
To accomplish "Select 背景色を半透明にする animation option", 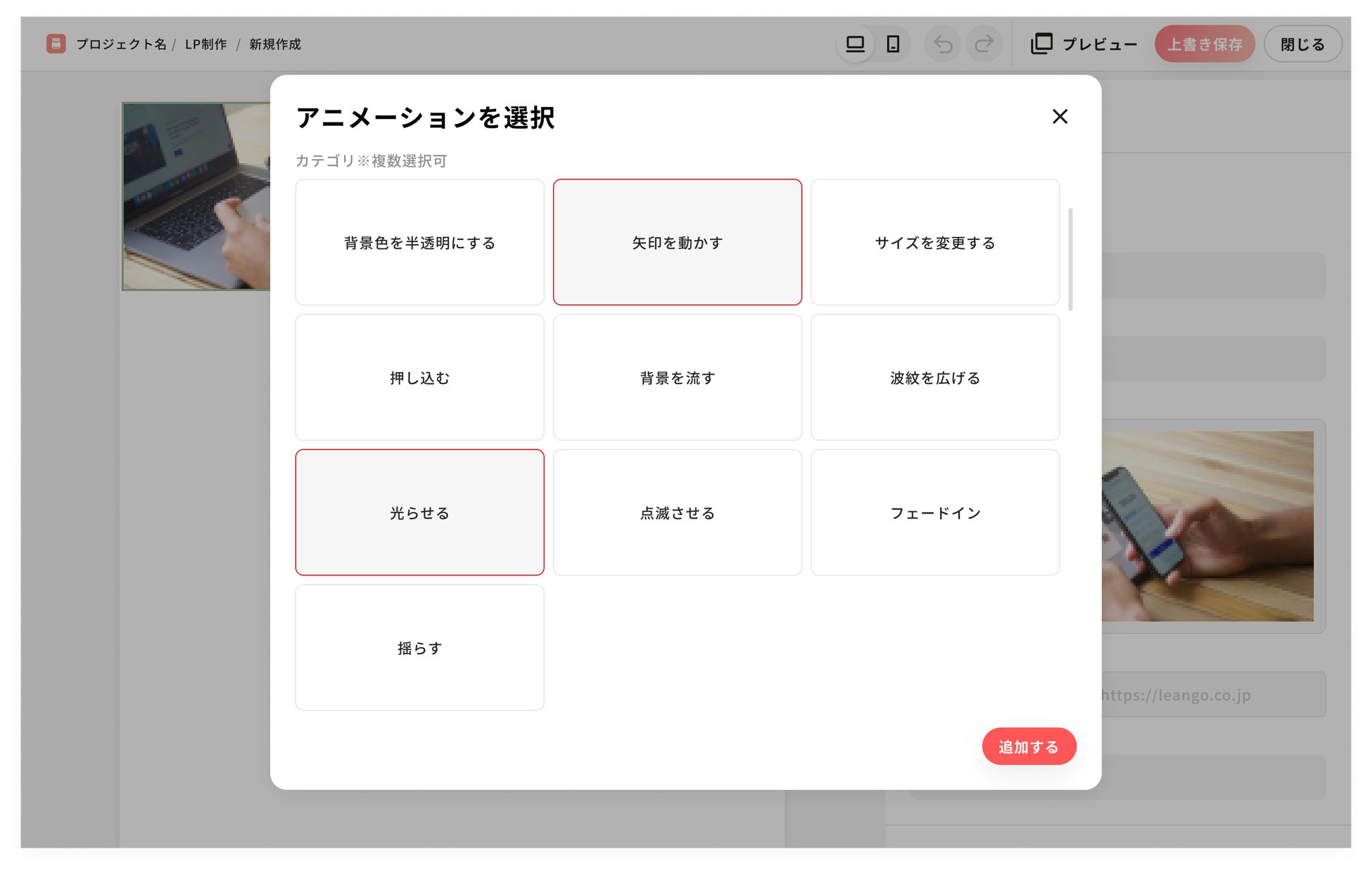I will click(x=419, y=242).
